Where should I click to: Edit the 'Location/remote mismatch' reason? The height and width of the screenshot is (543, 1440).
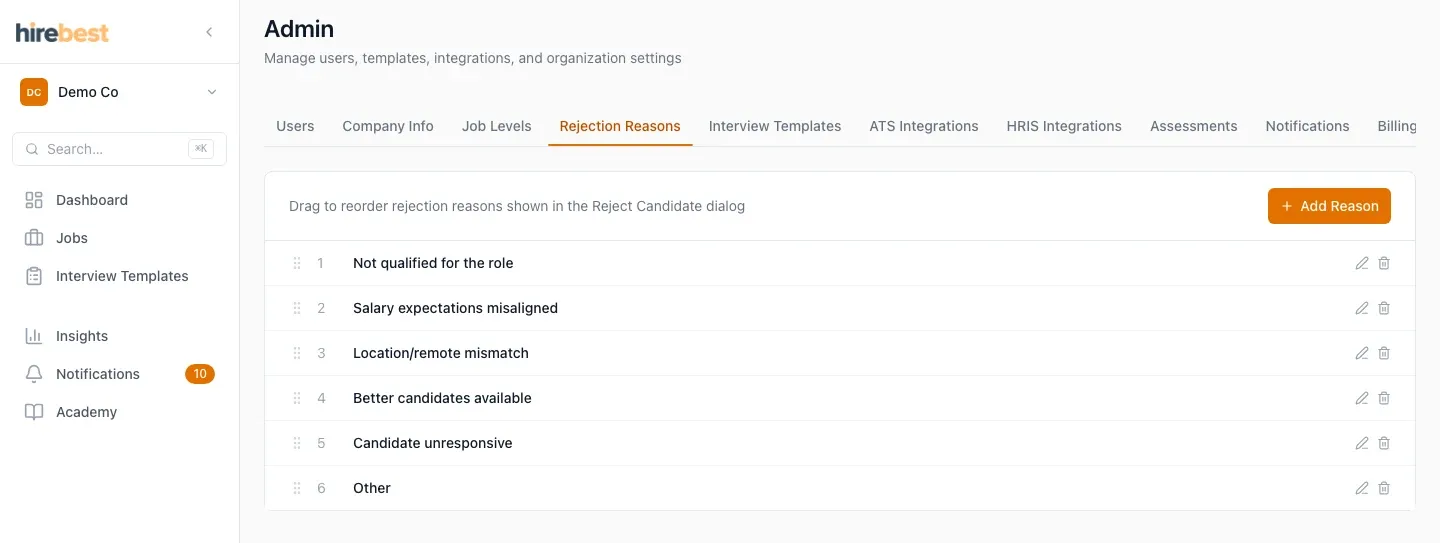click(1361, 353)
